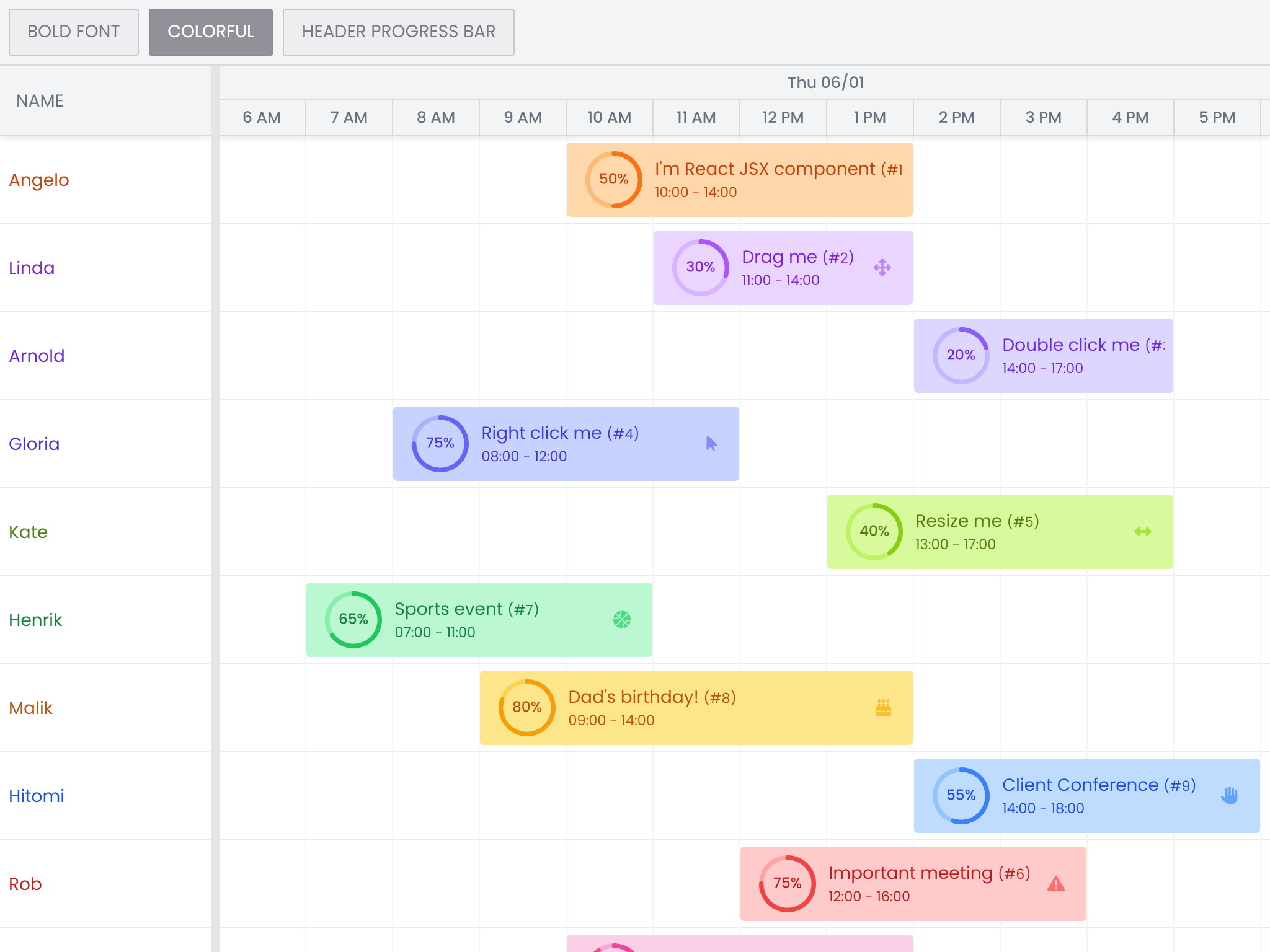Click the 40% progress circle in Resize me event
Screen dimensions: 1270x952
tap(874, 532)
